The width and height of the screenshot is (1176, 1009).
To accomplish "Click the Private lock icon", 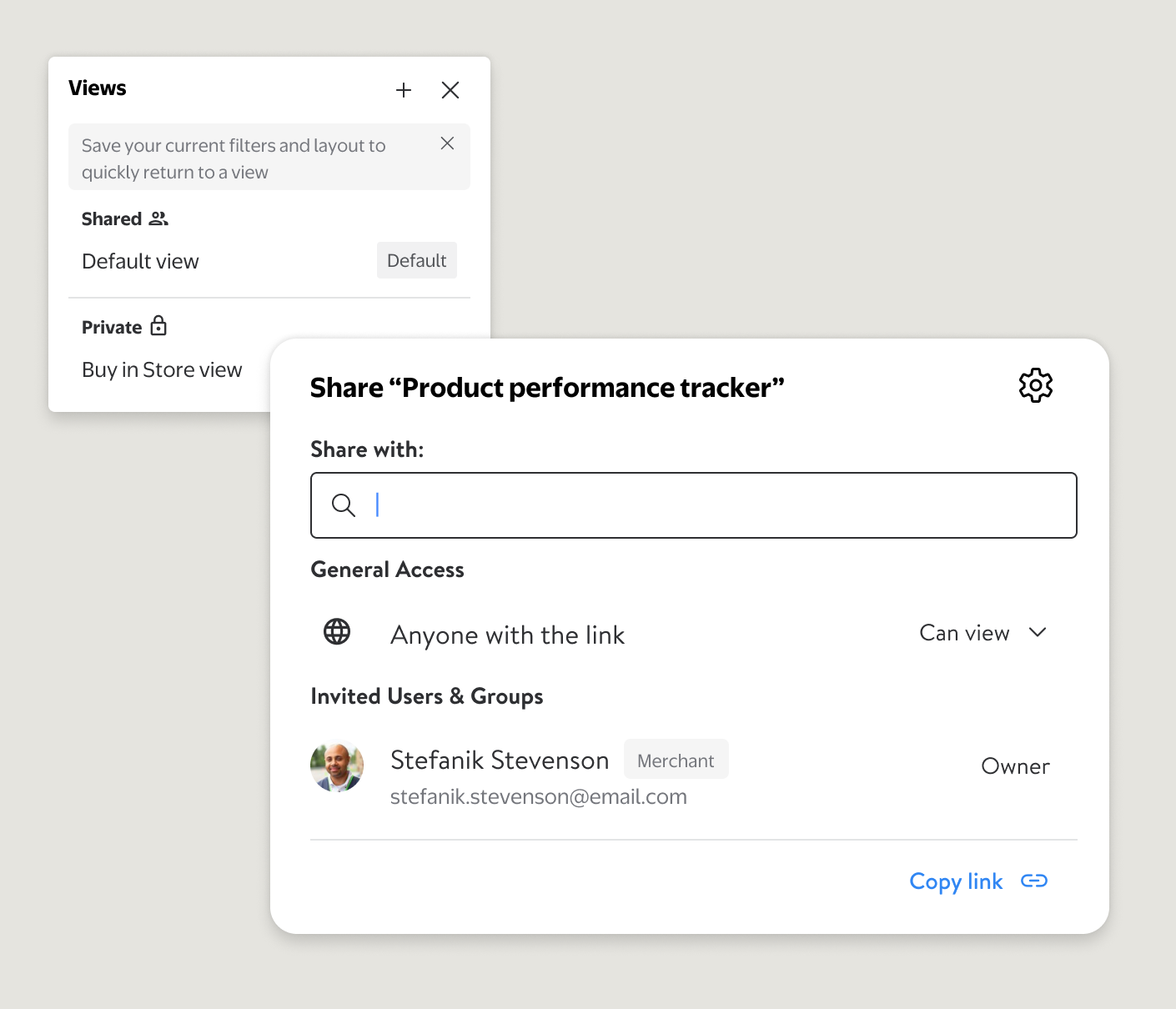I will (x=158, y=326).
